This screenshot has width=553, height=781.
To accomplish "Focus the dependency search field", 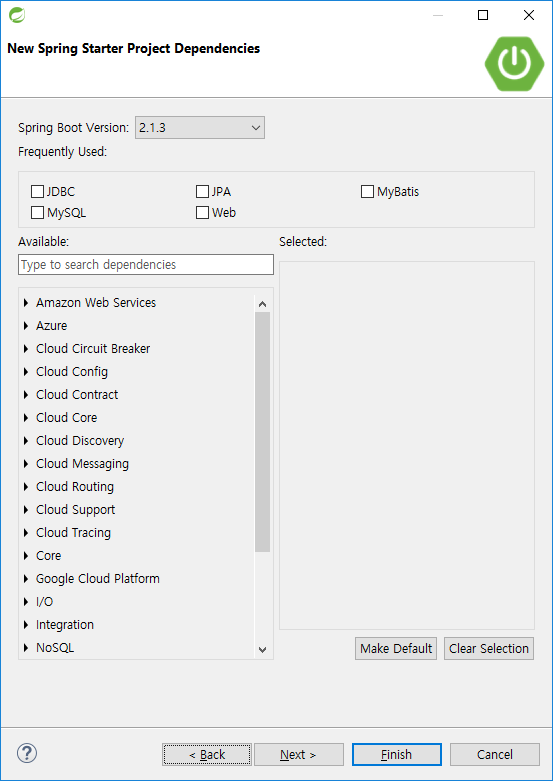I will [146, 264].
